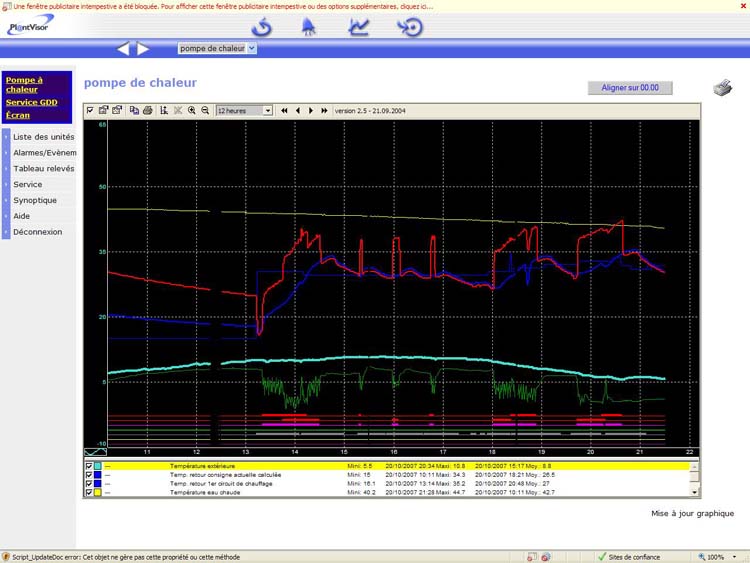This screenshot has width=750, height=563.
Task: Click the Aligner sur 00:00 button
Action: point(630,88)
